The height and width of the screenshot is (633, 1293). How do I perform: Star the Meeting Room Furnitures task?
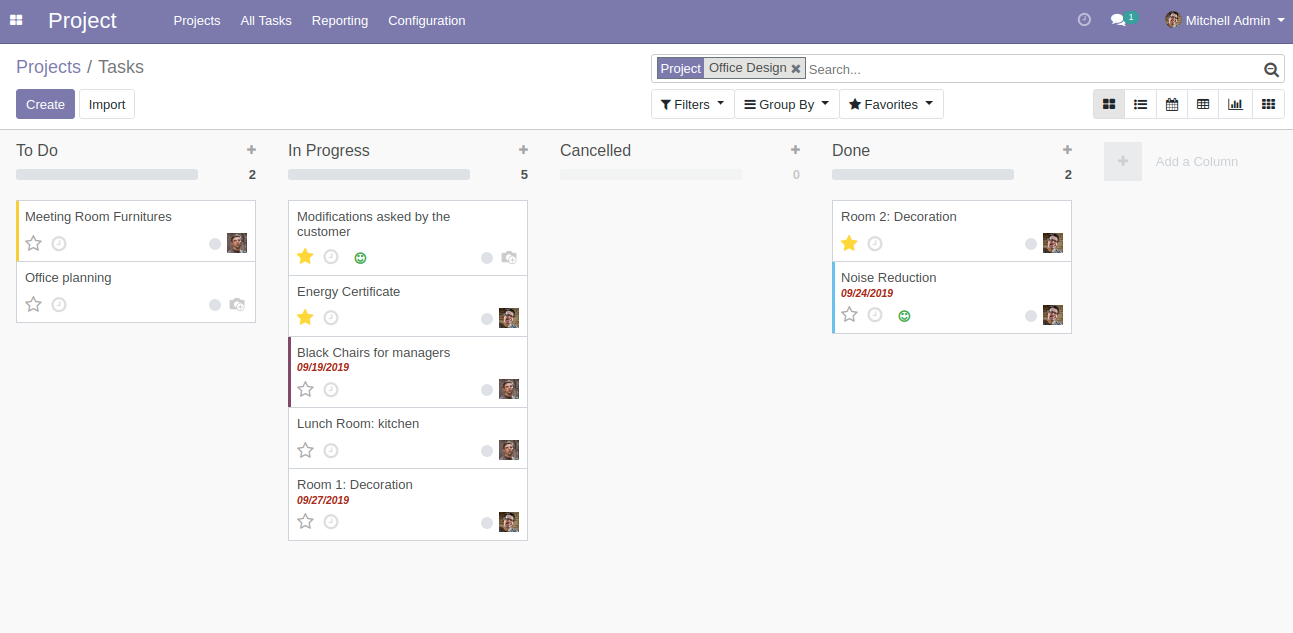click(x=34, y=243)
